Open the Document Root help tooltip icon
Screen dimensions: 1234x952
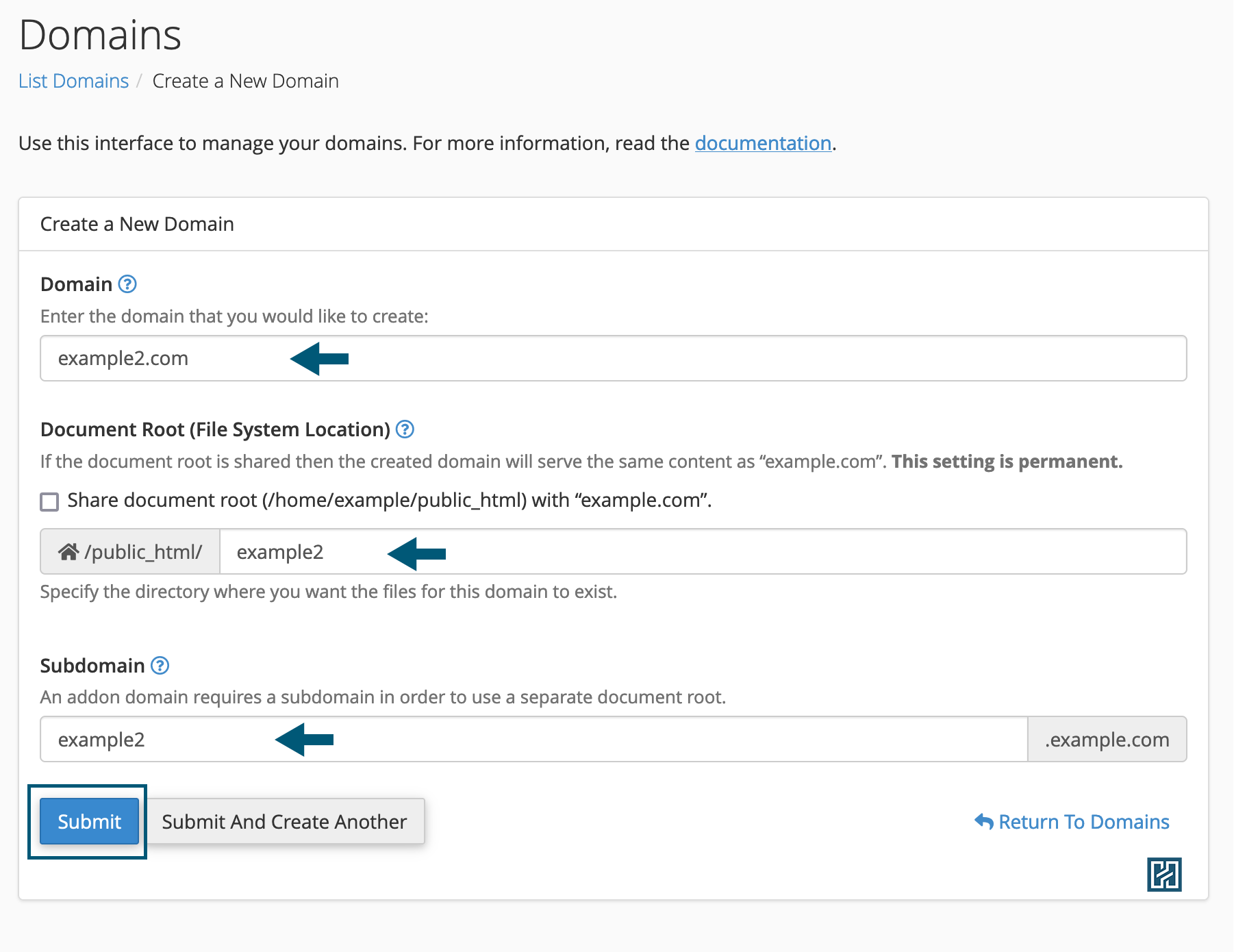[x=405, y=429]
